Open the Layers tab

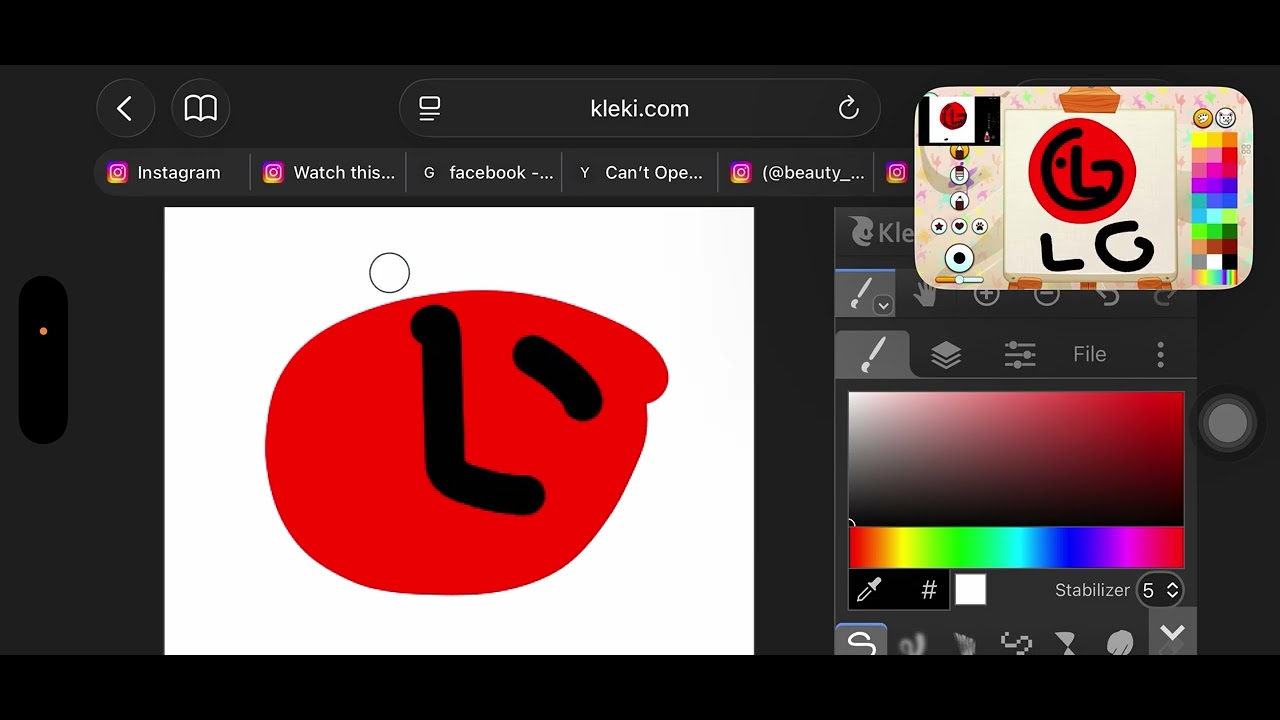946,355
